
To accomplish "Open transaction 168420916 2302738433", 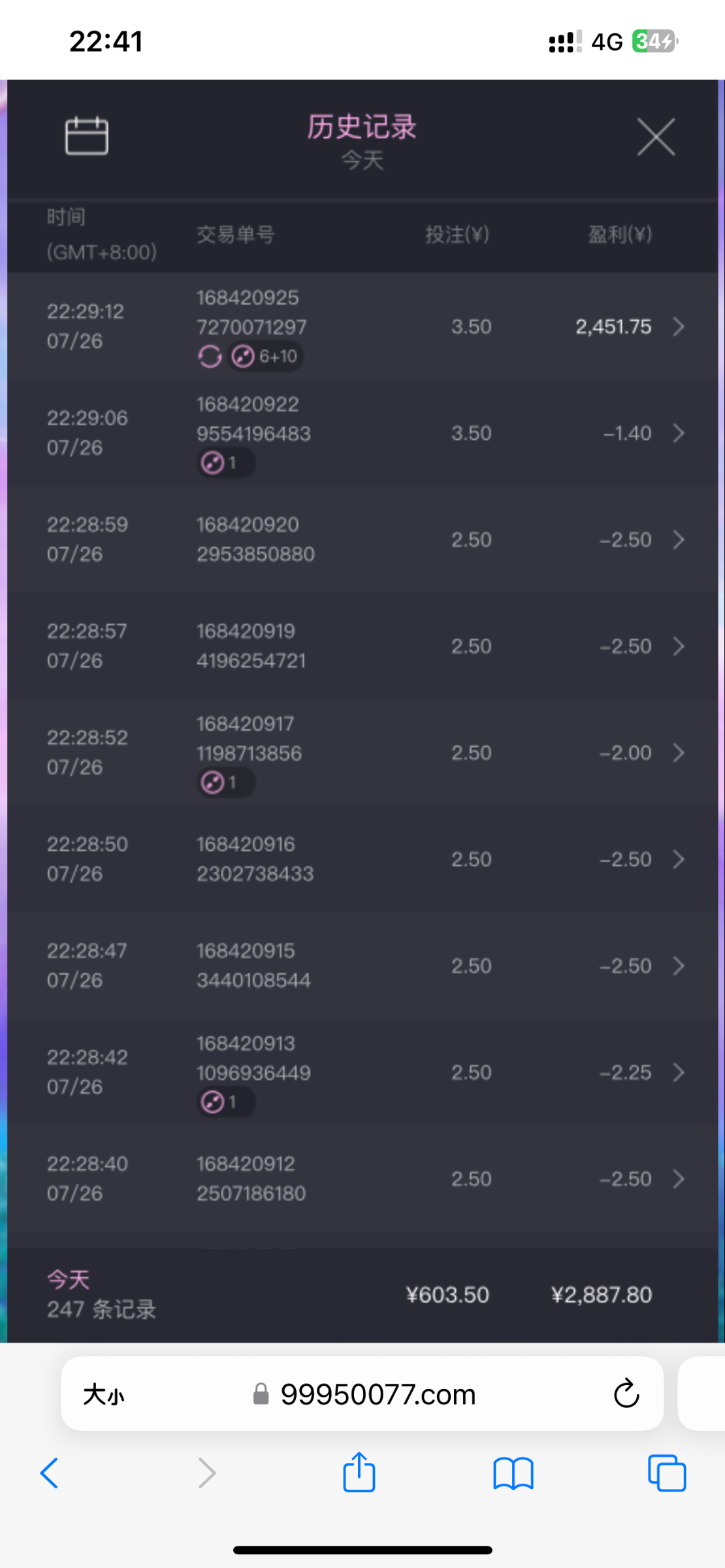I will (255, 859).
